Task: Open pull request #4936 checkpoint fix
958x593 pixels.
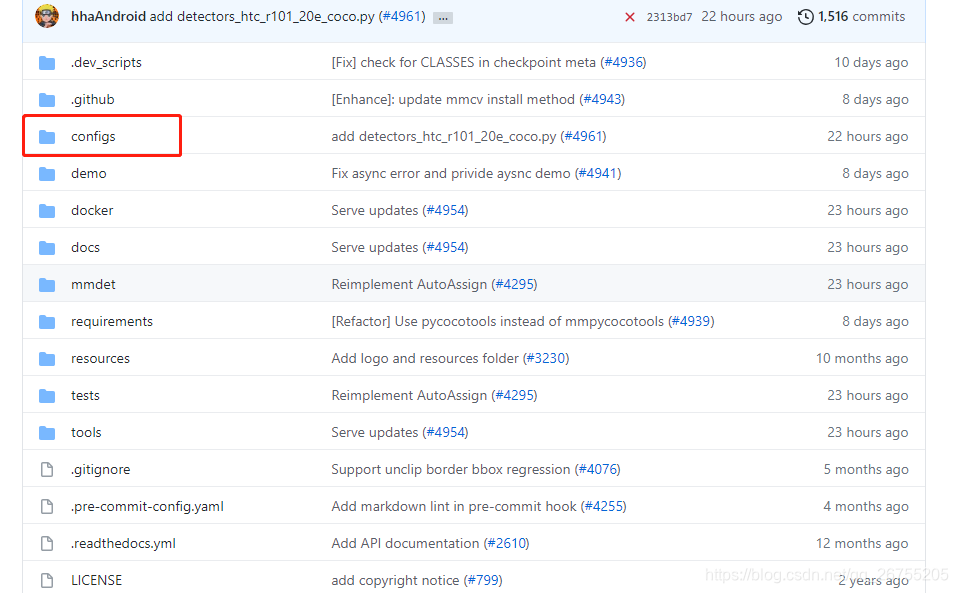Action: point(622,62)
